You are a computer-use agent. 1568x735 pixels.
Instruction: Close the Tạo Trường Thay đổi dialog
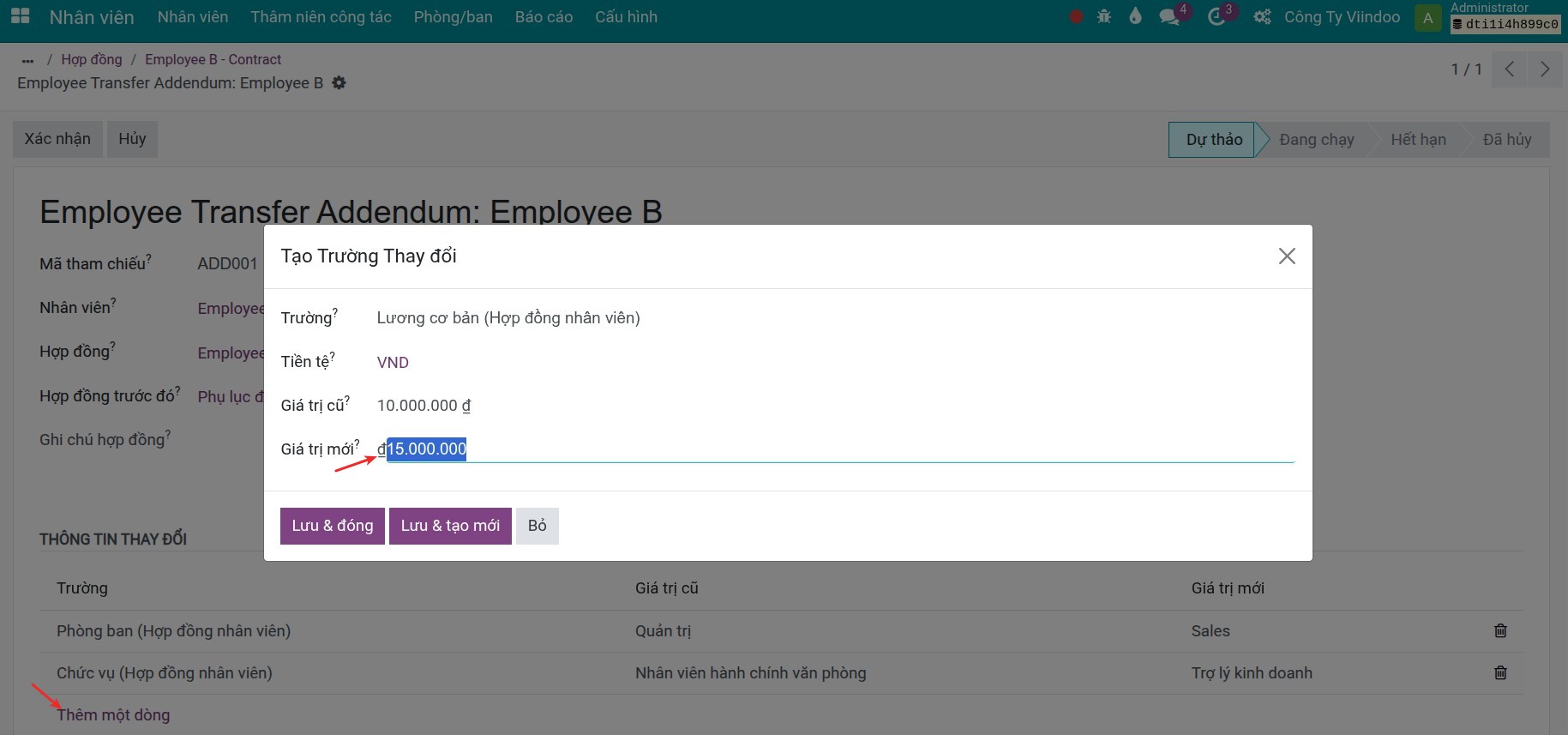[x=1286, y=256]
